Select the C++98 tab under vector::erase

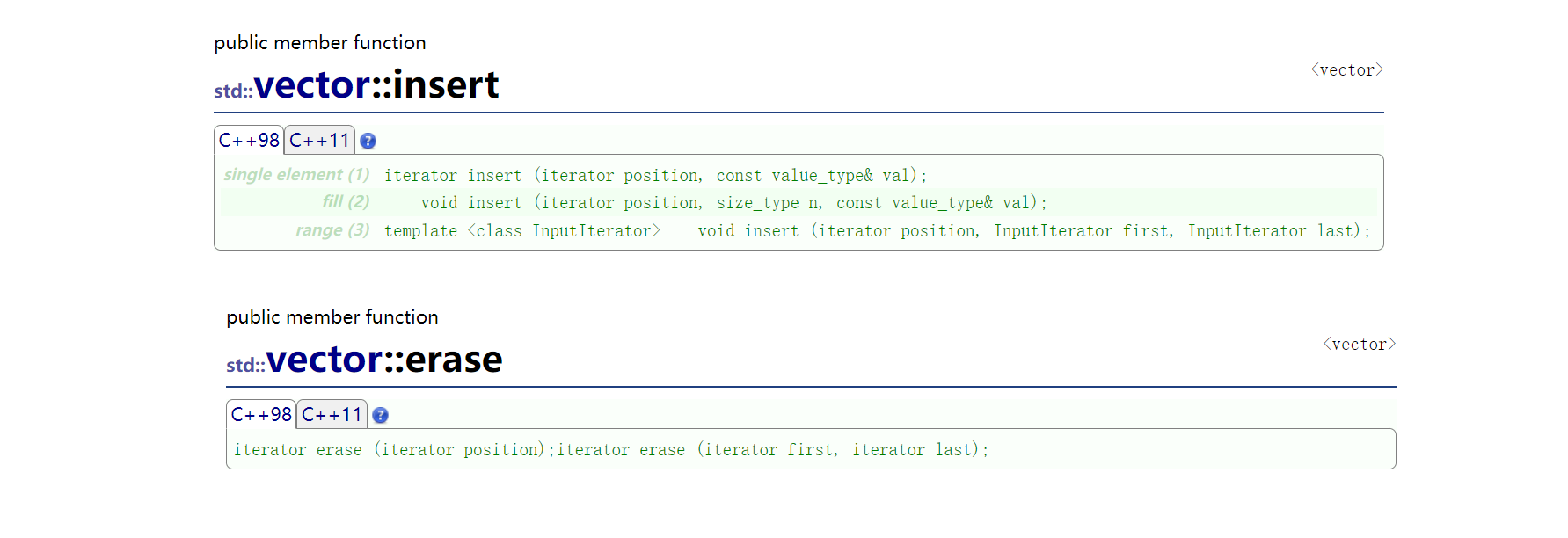tap(261, 415)
